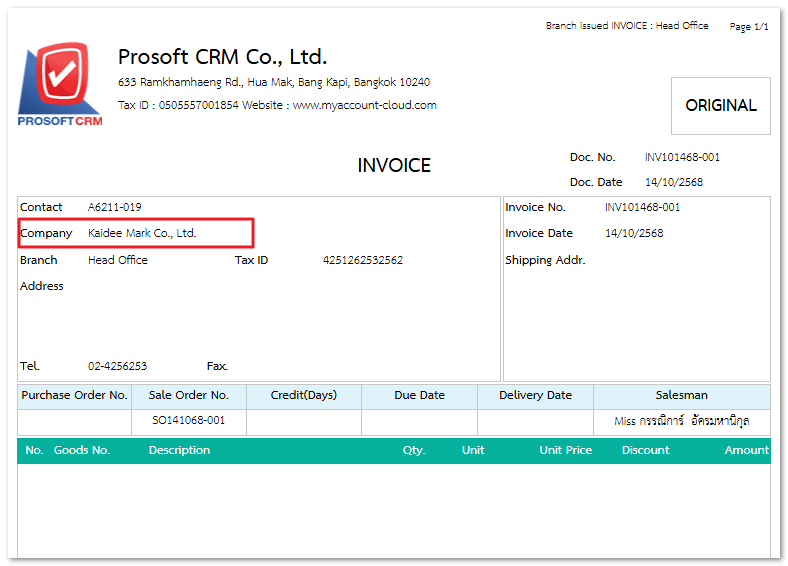
Task: Select the Shipping Addr. label
Action: click(x=545, y=260)
